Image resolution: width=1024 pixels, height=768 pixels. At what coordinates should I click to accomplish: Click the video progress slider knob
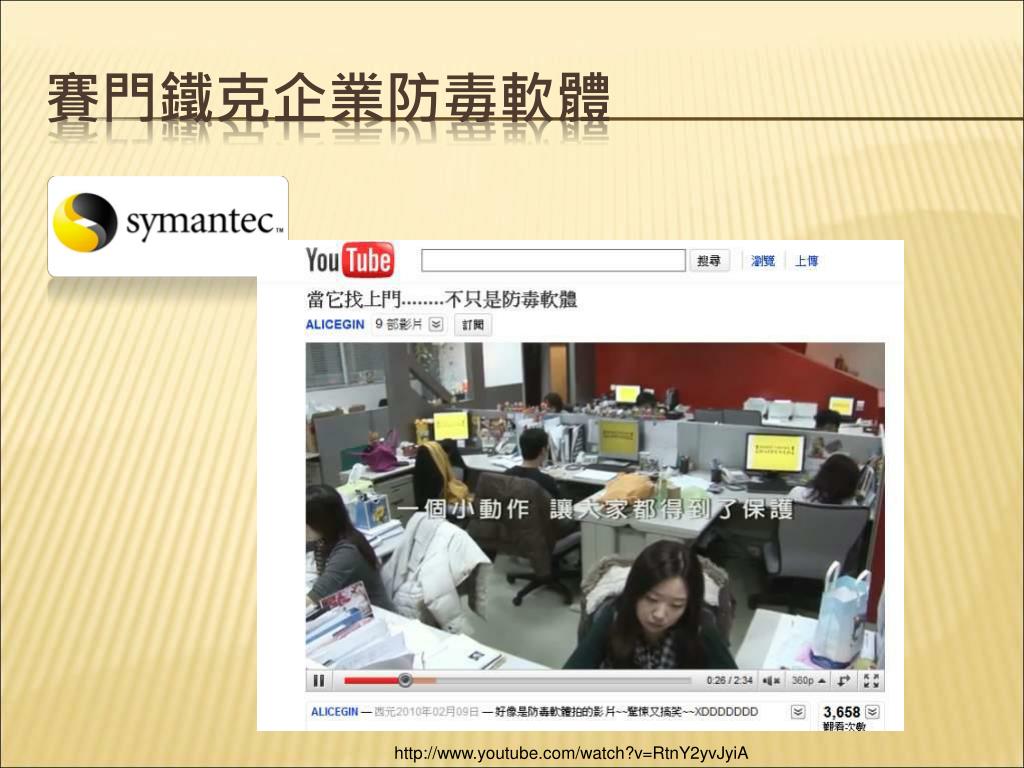coord(405,680)
